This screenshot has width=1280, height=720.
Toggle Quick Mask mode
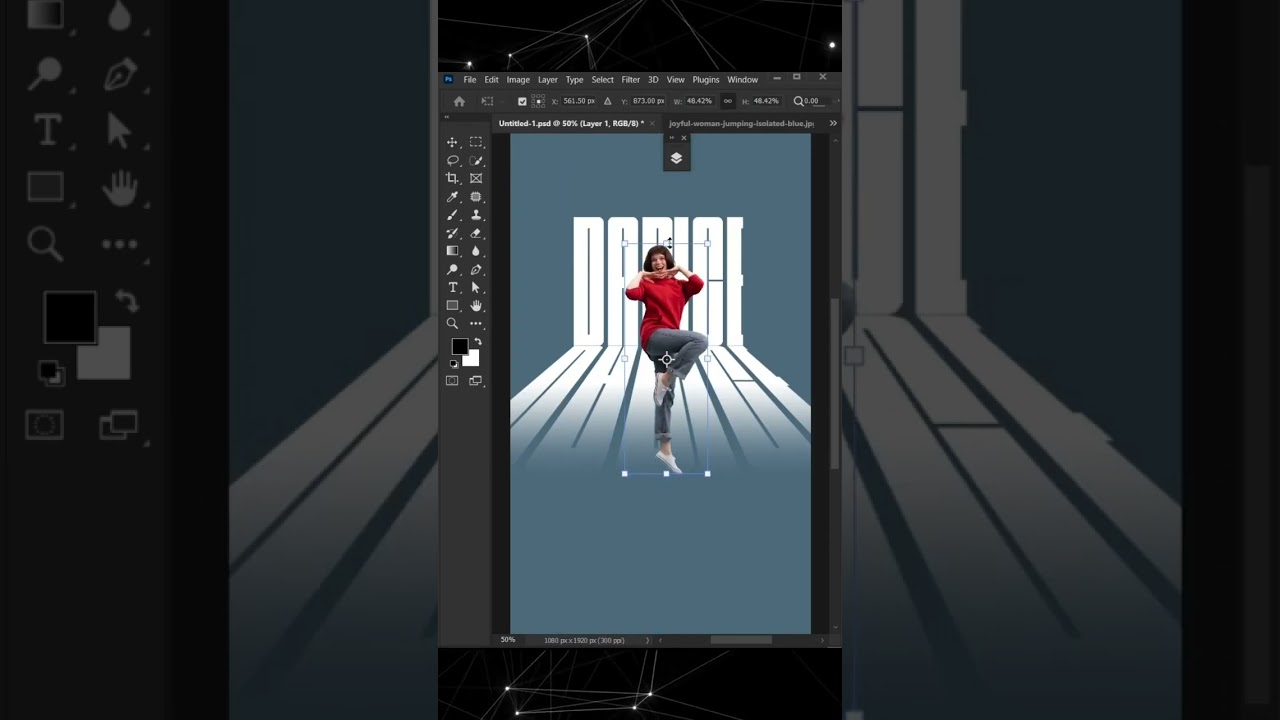pyautogui.click(x=452, y=381)
